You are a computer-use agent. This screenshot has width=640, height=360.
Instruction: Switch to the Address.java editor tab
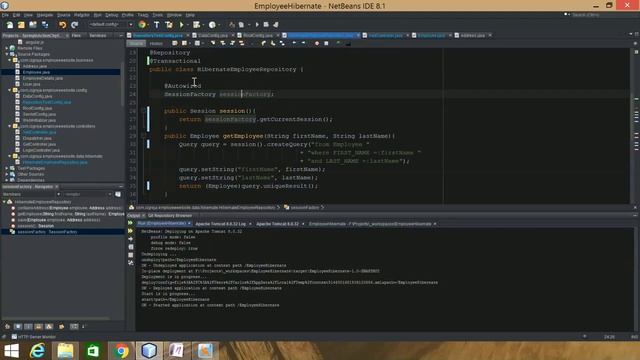tap(472, 36)
